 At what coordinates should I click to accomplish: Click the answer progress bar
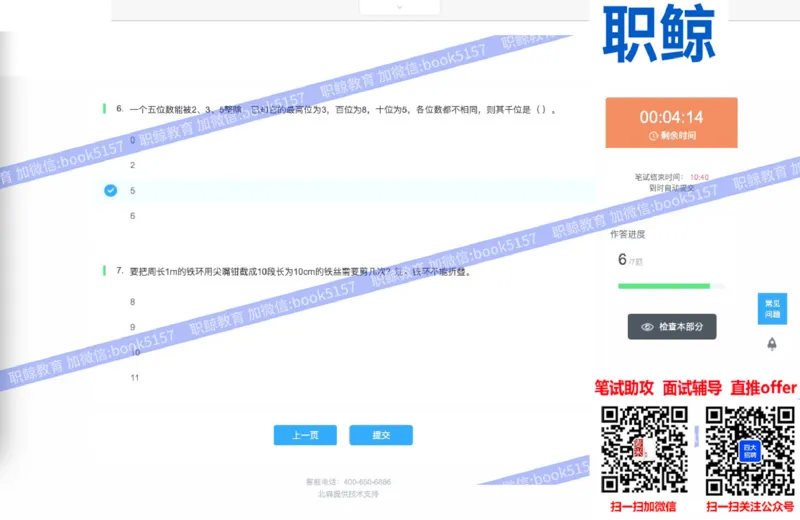tap(671, 286)
